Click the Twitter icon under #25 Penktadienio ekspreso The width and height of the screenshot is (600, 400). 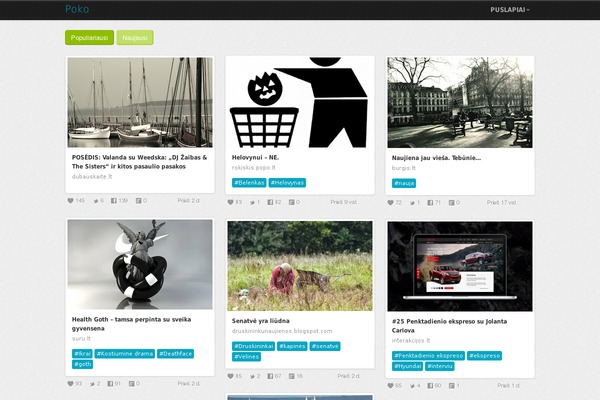click(412, 386)
